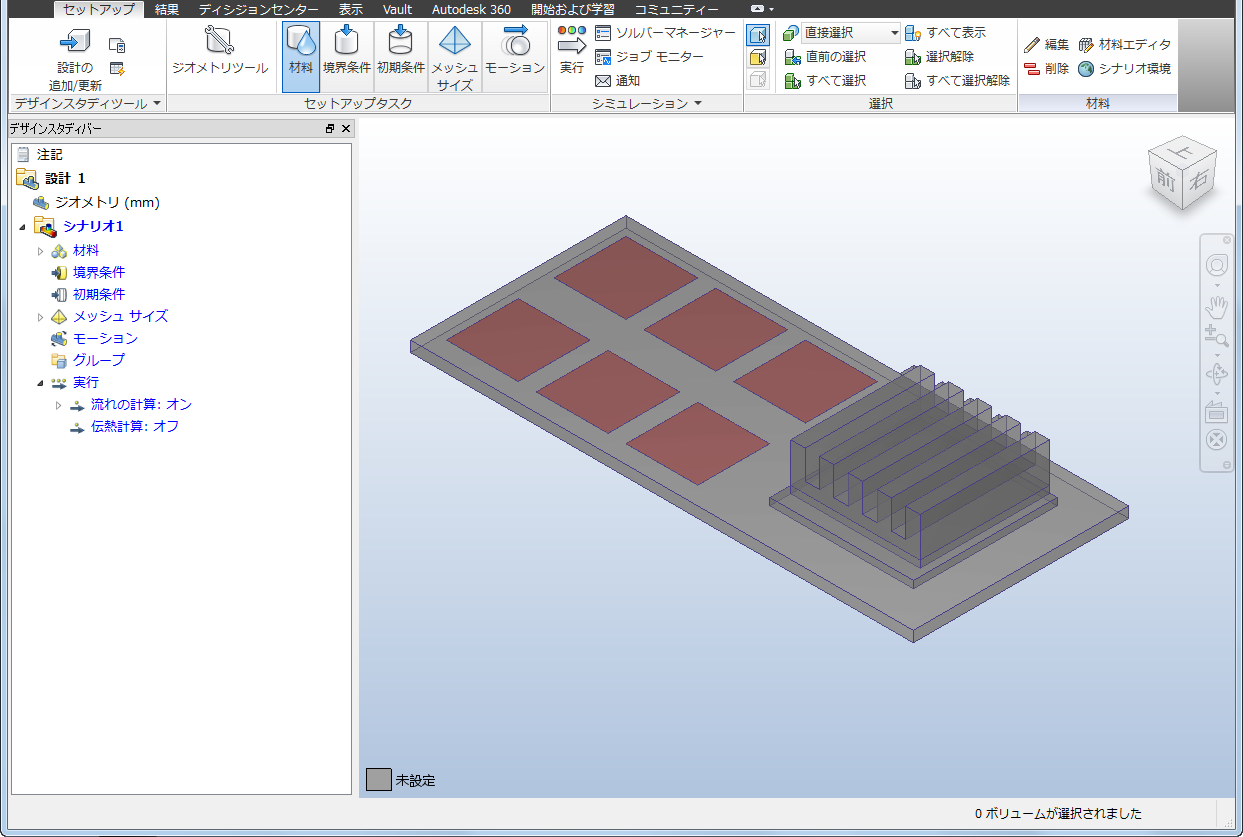This screenshot has height=837, width=1243.
Task: Switch to 開始および学習 tab
Action: (573, 9)
